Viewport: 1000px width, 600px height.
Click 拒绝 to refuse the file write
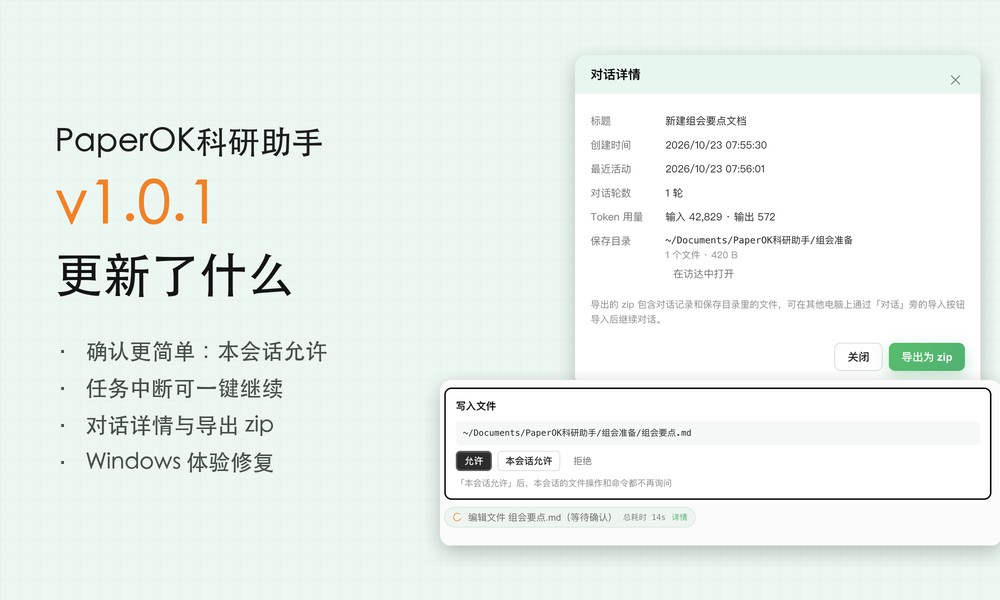[x=582, y=460]
